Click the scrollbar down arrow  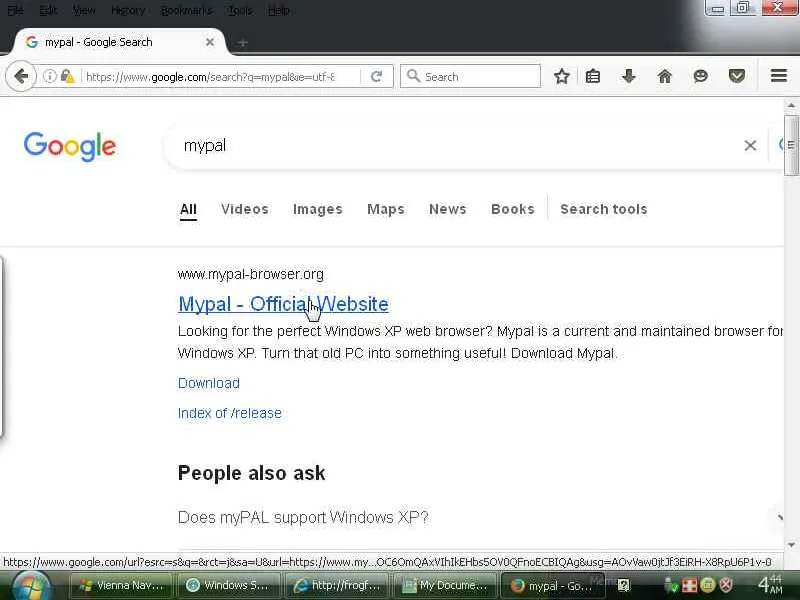pos(791,545)
